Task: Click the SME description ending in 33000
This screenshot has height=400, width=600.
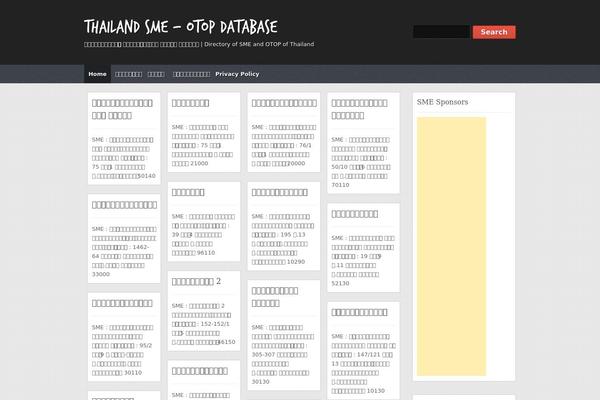Action: 124,251
